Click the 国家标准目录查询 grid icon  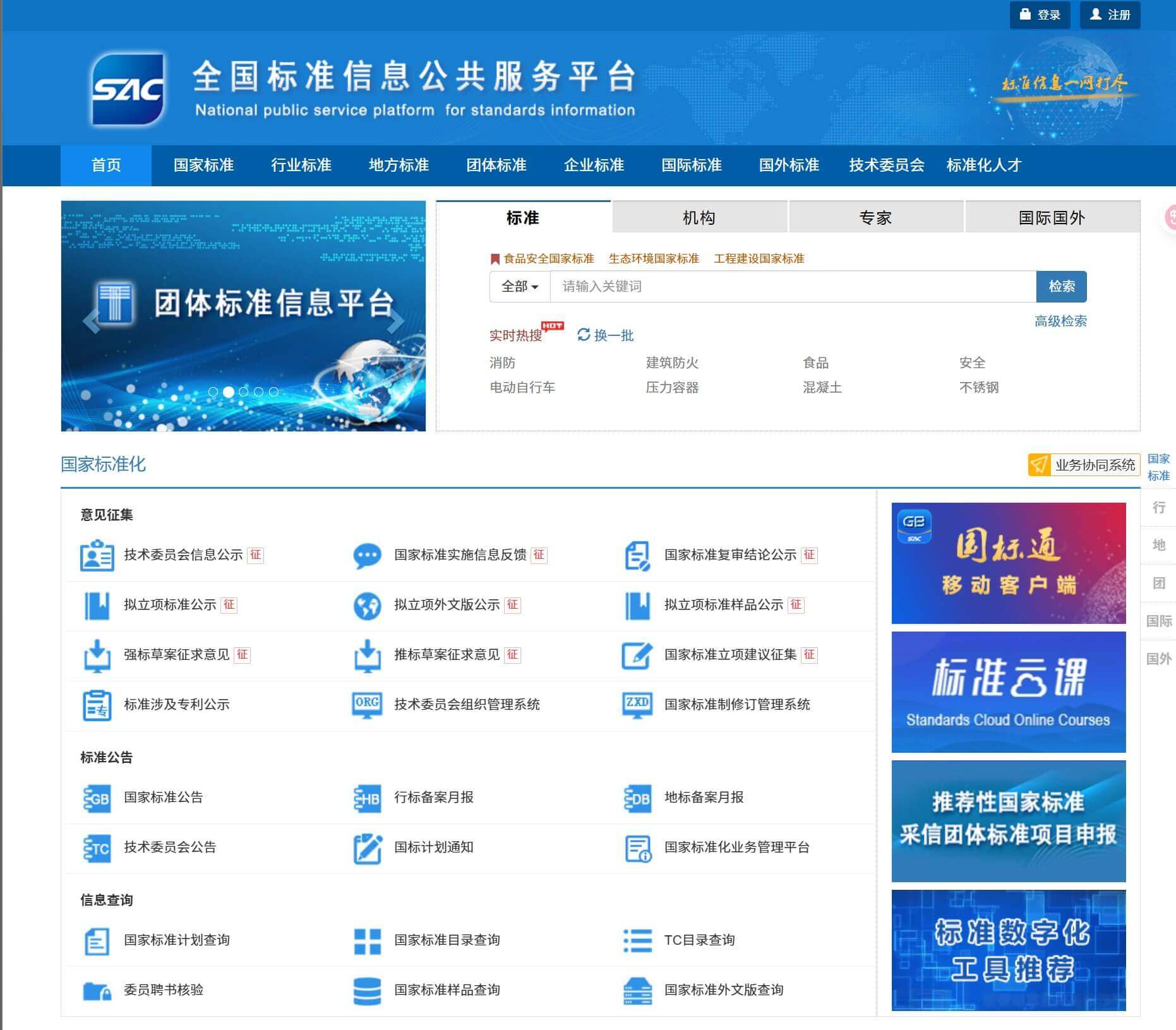coord(367,940)
